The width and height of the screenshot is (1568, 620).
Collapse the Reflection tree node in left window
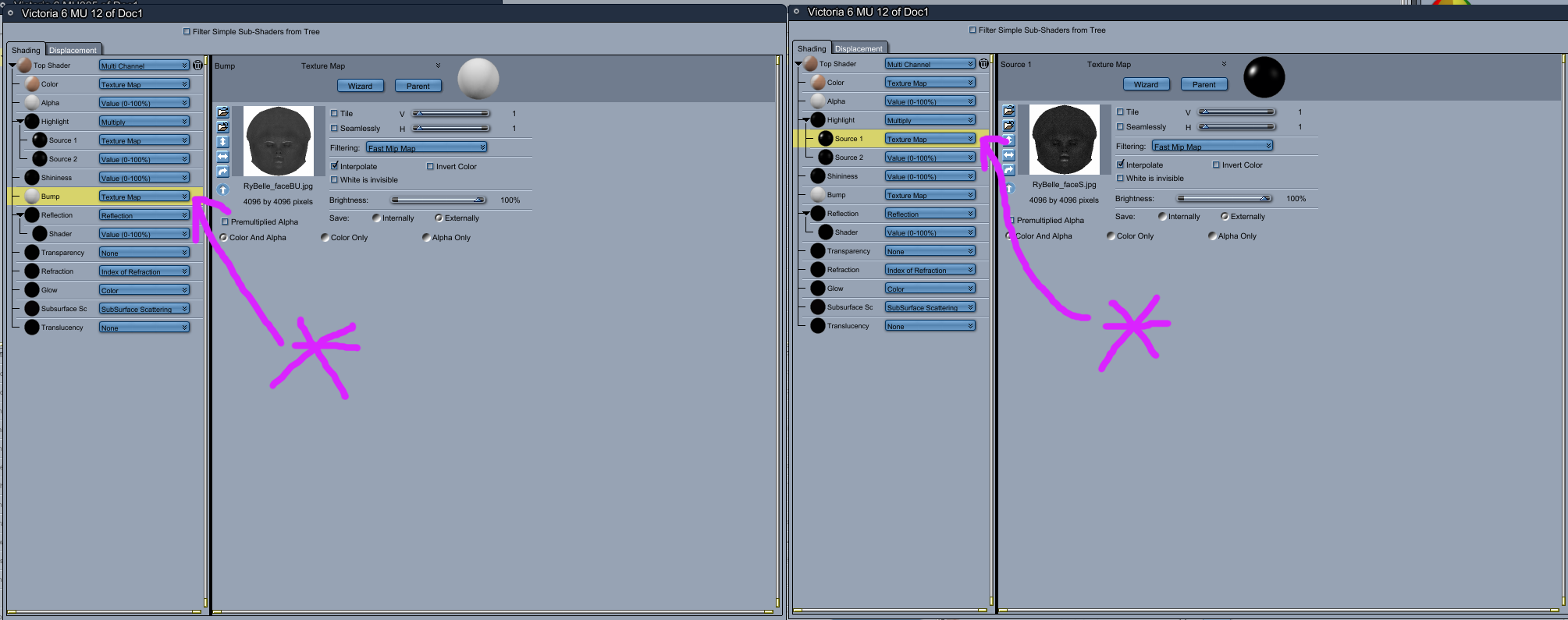20,215
